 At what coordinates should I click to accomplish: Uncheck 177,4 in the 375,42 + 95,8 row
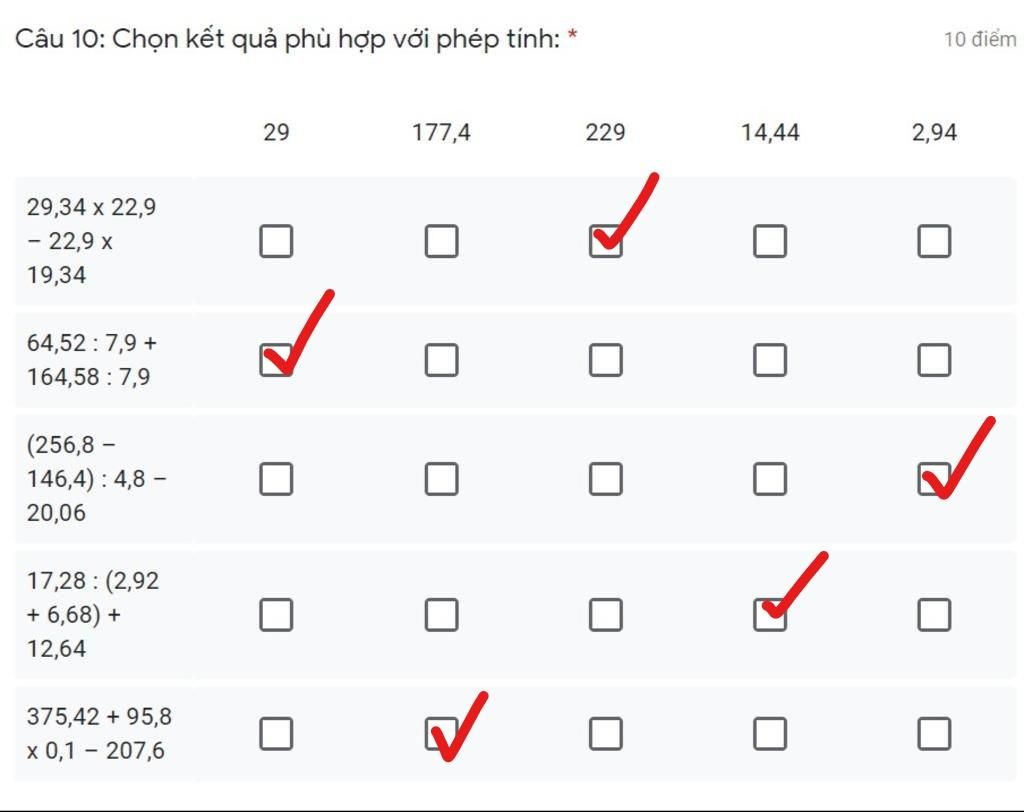point(441,734)
